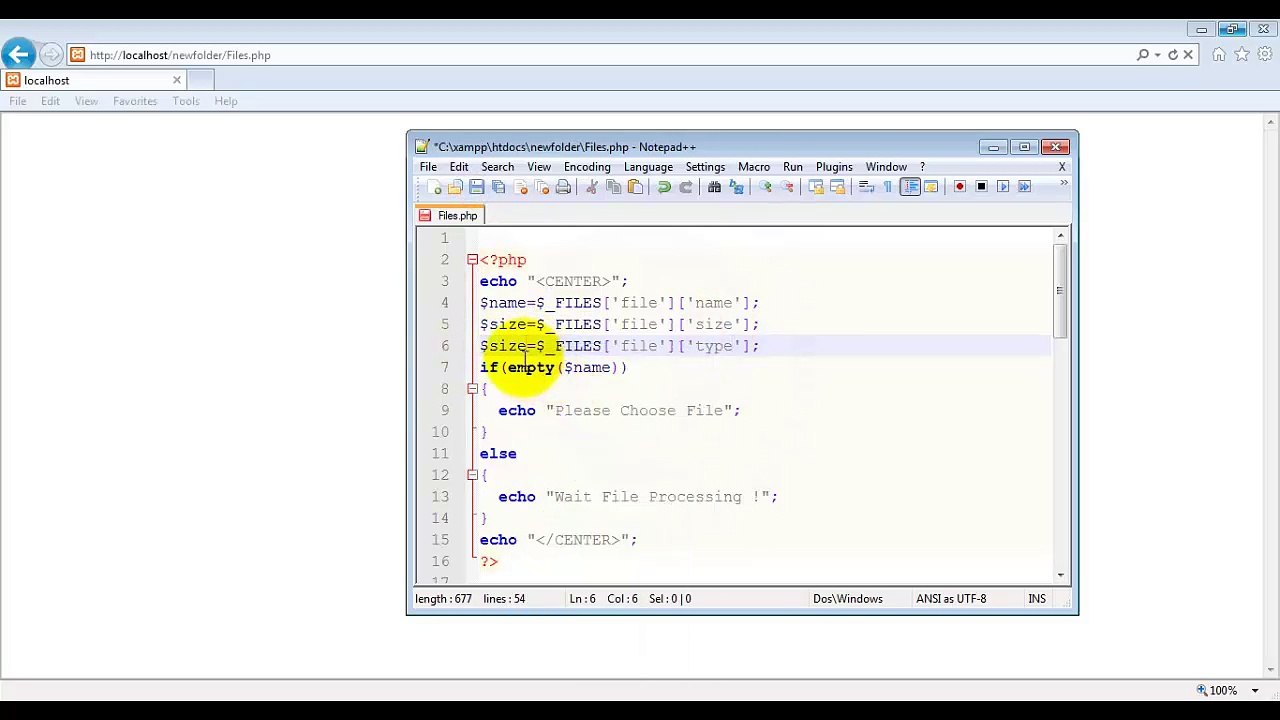Click the browser refresh icon
This screenshot has width=1280, height=720.
click(x=1173, y=55)
